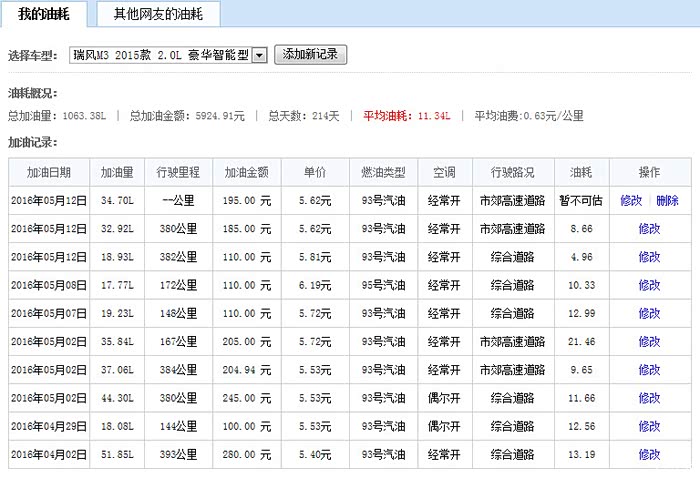Click 修改 for the 34.70L refuel record
This screenshot has width=700, height=478.
click(x=631, y=200)
